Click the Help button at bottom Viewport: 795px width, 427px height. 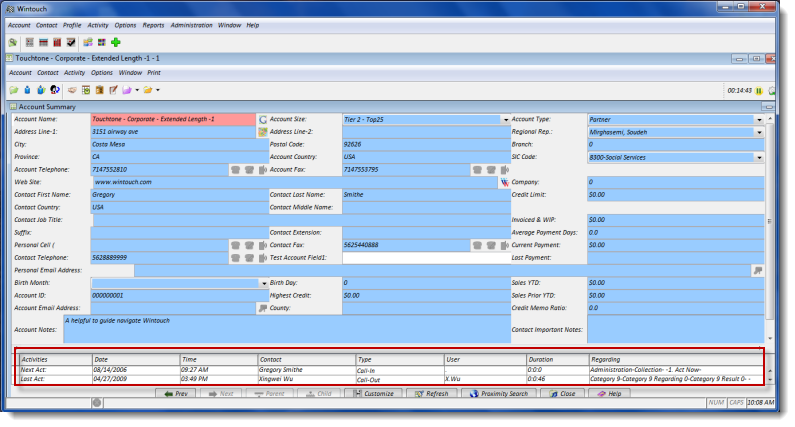pyautogui.click(x=609, y=394)
